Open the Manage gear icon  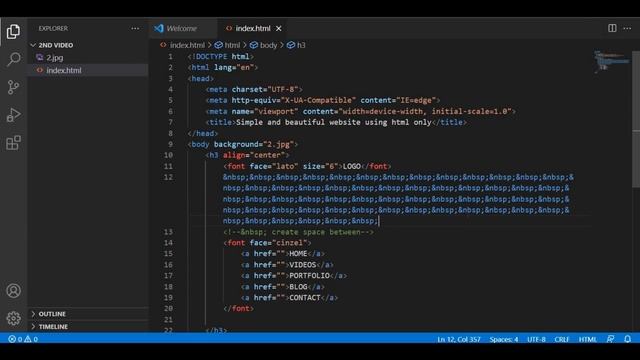[13, 318]
